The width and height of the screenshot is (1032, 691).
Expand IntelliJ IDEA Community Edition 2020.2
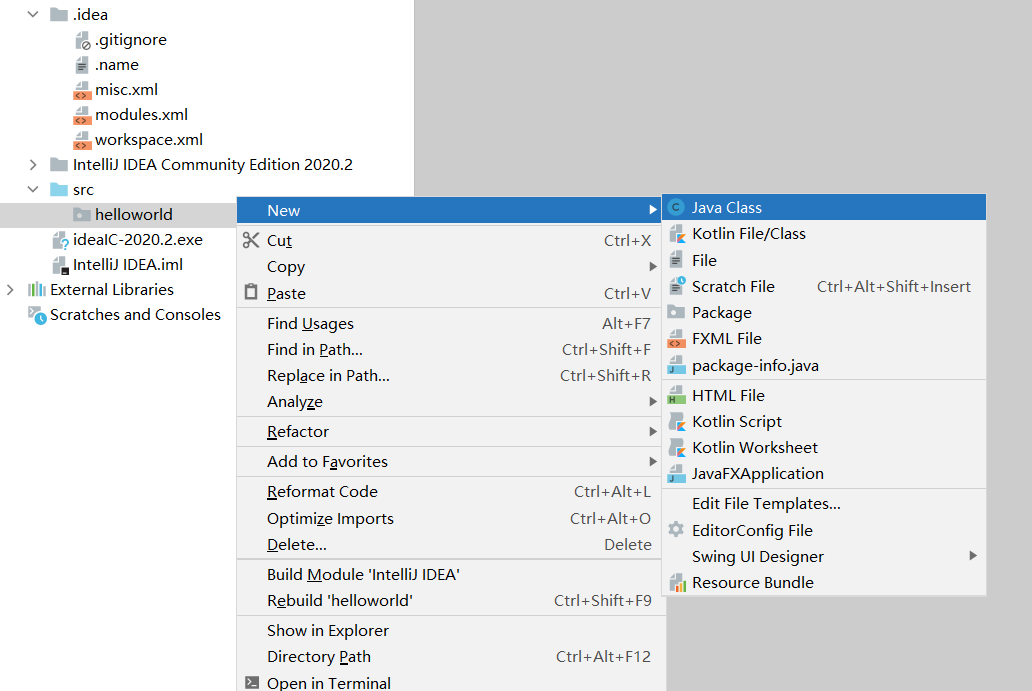(33, 164)
